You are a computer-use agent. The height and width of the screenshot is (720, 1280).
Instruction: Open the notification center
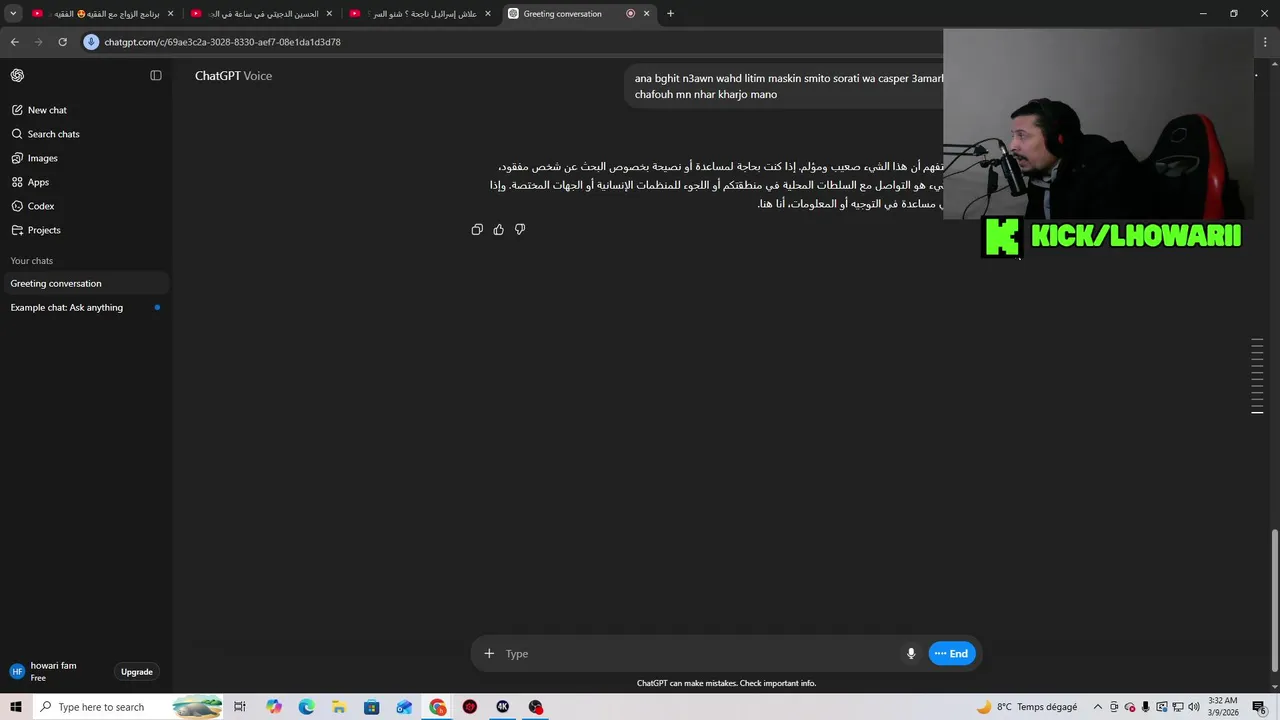point(1259,707)
